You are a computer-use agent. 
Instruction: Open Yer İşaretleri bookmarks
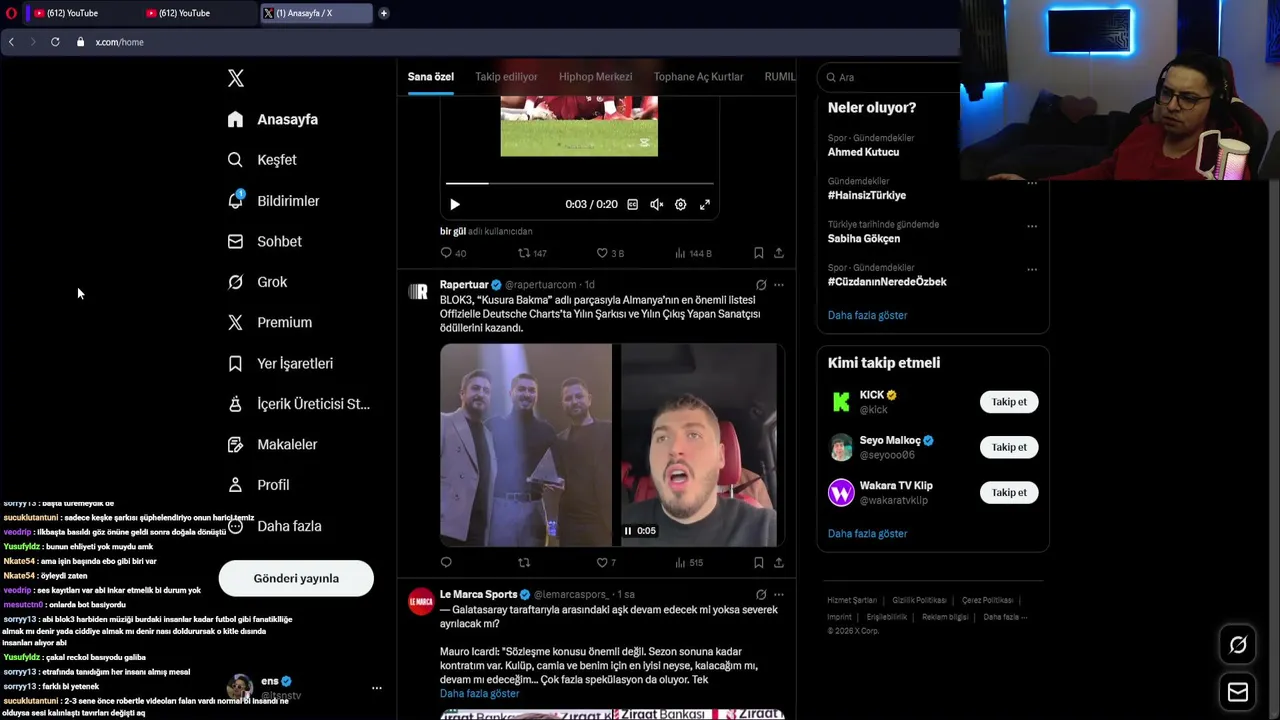(x=280, y=363)
